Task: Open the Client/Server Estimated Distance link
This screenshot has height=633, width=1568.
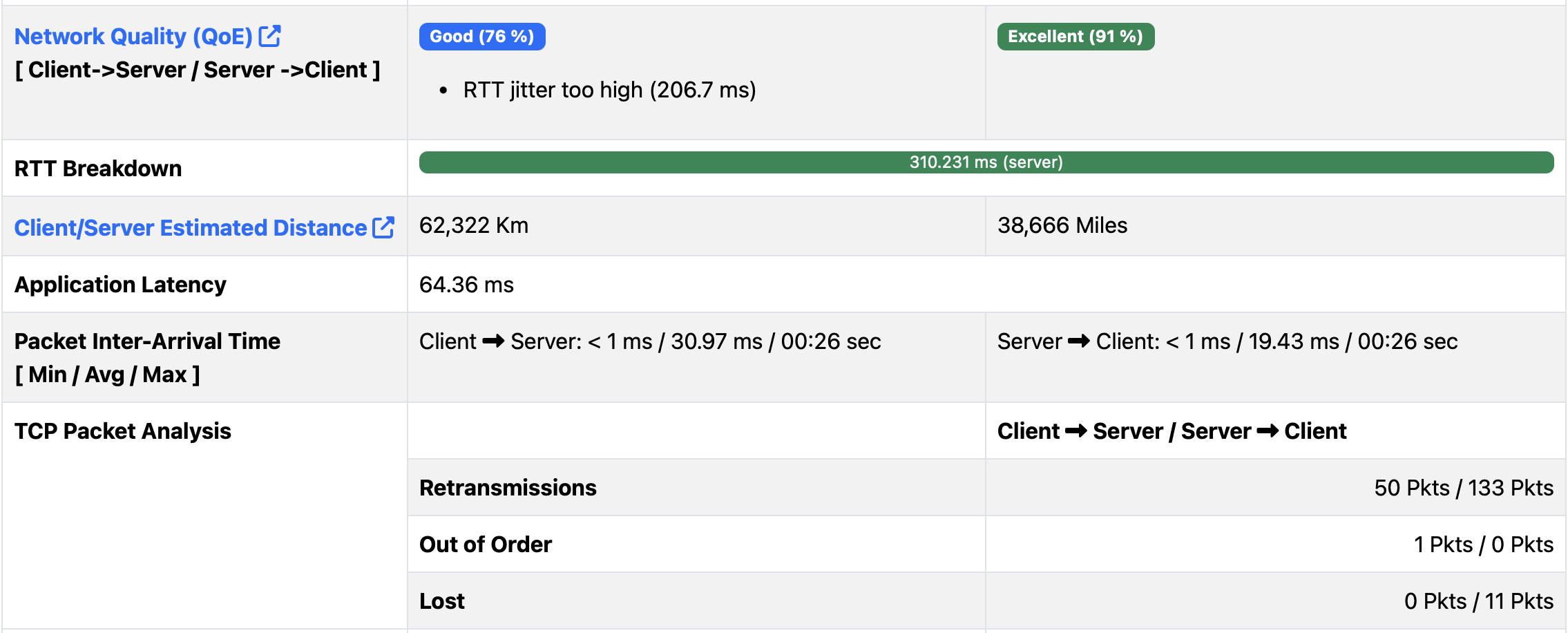Action: 191,228
